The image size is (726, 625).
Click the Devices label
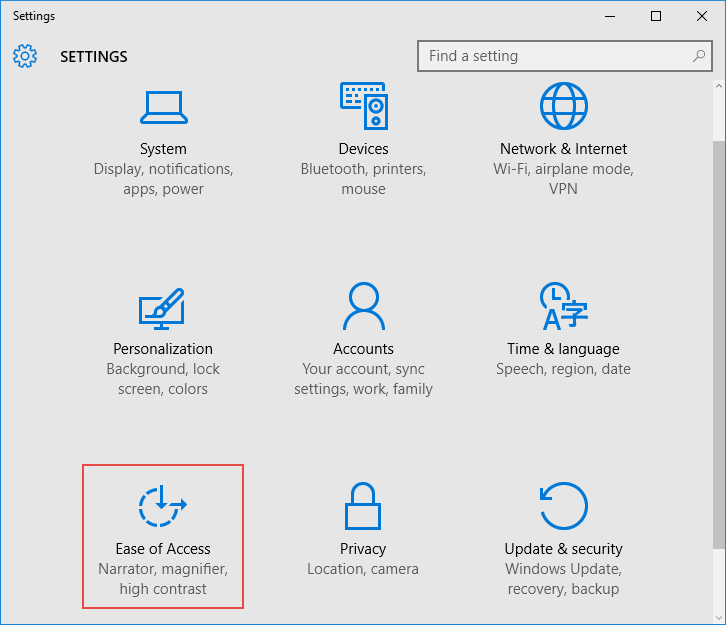(363, 149)
